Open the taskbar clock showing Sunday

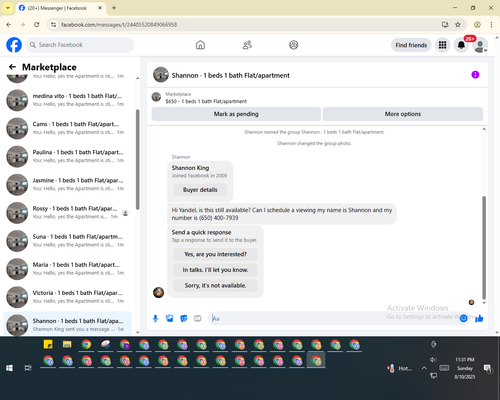465,368
